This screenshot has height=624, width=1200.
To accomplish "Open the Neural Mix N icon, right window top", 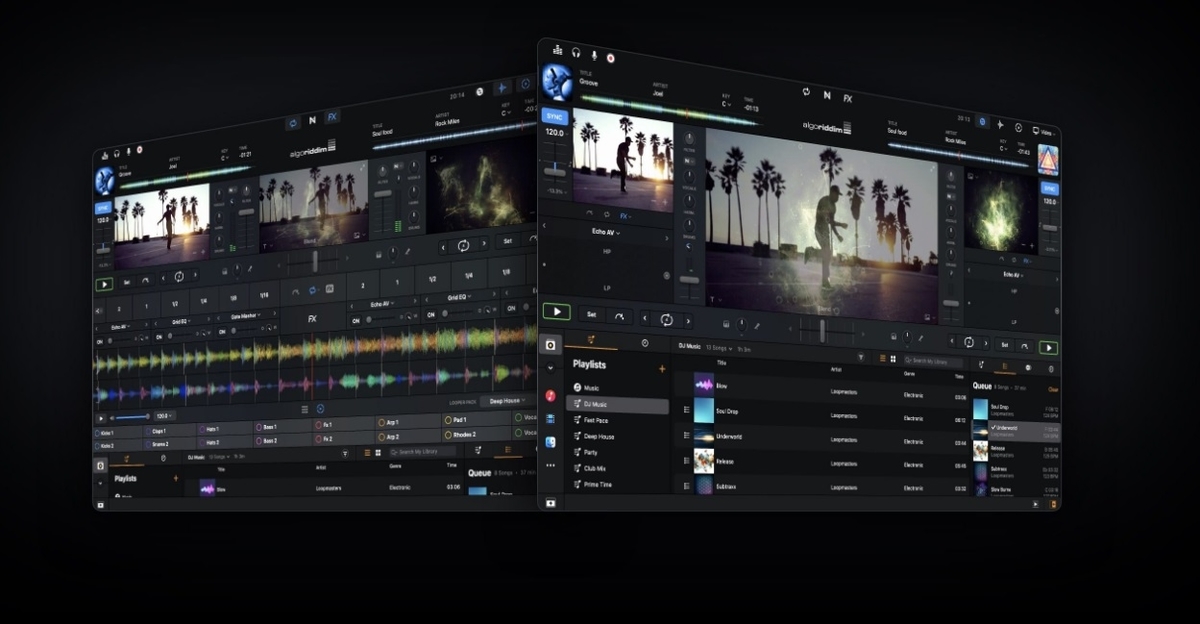I will pos(827,94).
